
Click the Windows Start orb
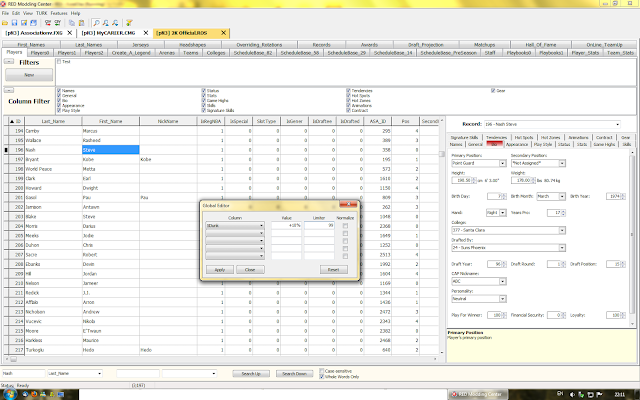pos(9,394)
